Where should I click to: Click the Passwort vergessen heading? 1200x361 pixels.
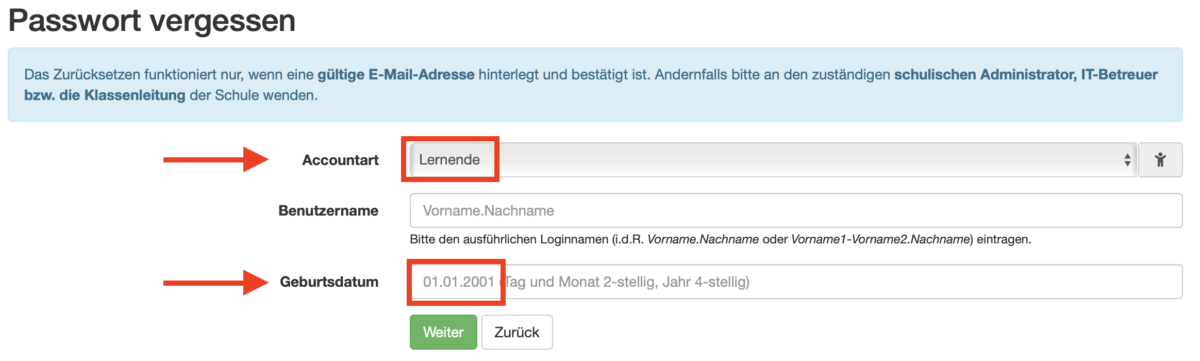pyautogui.click(x=152, y=19)
